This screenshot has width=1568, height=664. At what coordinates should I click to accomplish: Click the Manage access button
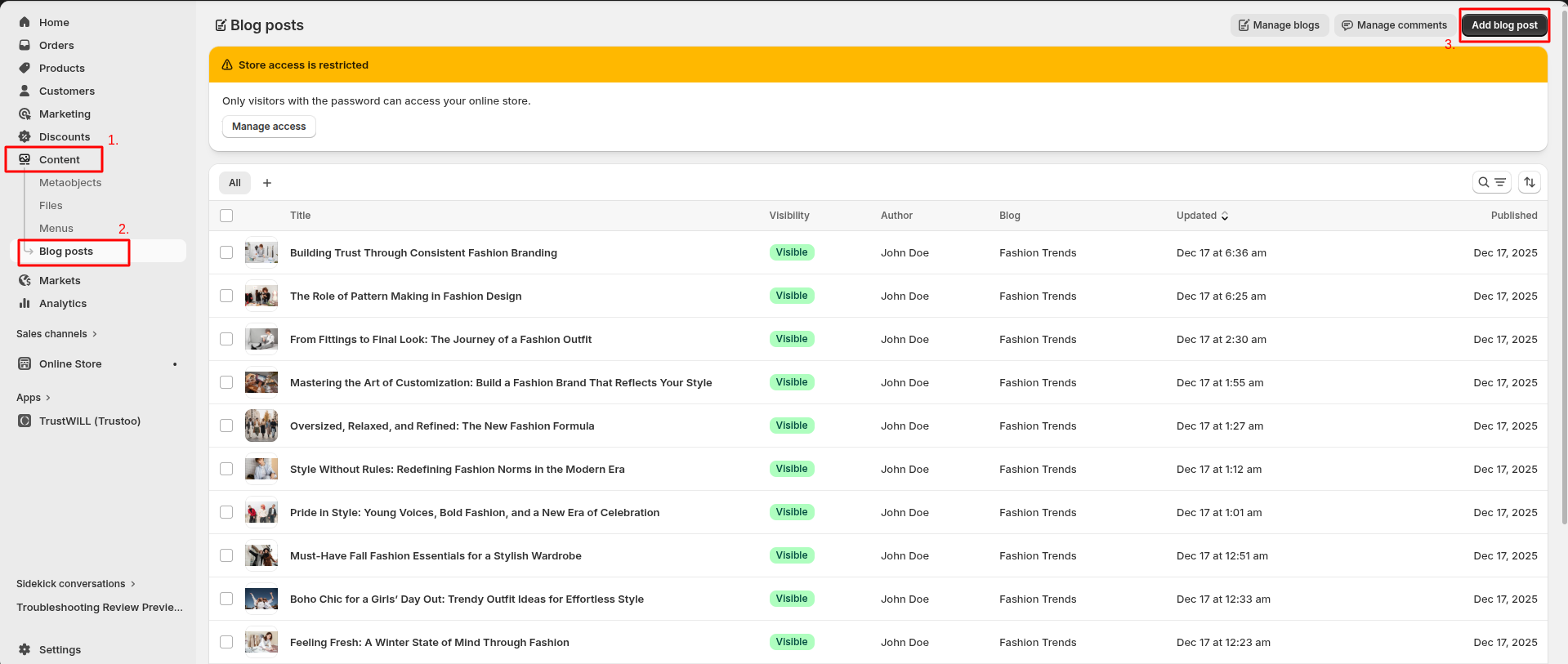coord(269,127)
